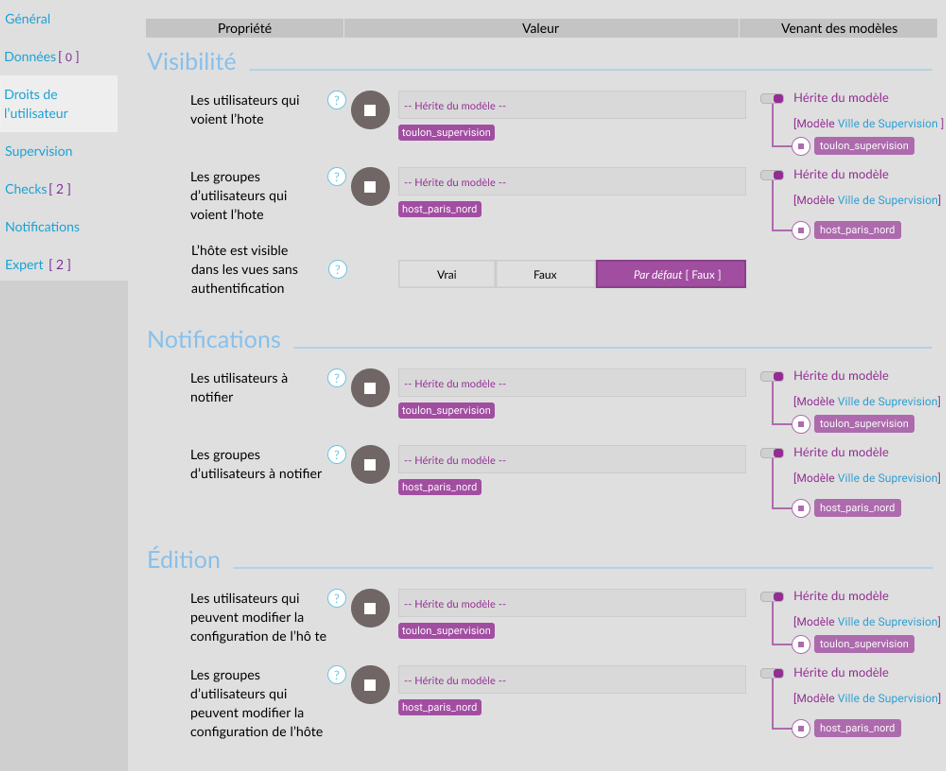The image size is (946, 771).
Task: Click host_paris_nord tag under groups who see host
Action: [x=439, y=209]
